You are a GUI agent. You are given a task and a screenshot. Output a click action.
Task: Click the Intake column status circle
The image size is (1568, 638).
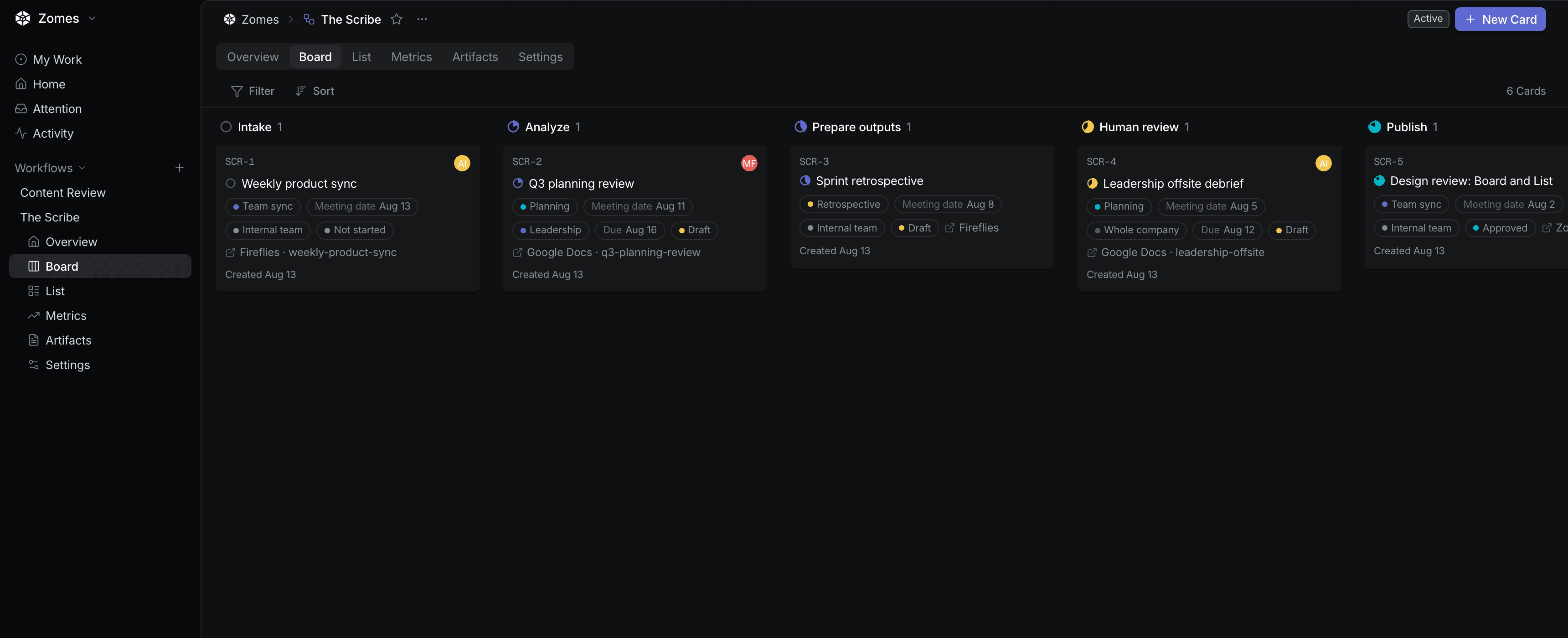226,127
